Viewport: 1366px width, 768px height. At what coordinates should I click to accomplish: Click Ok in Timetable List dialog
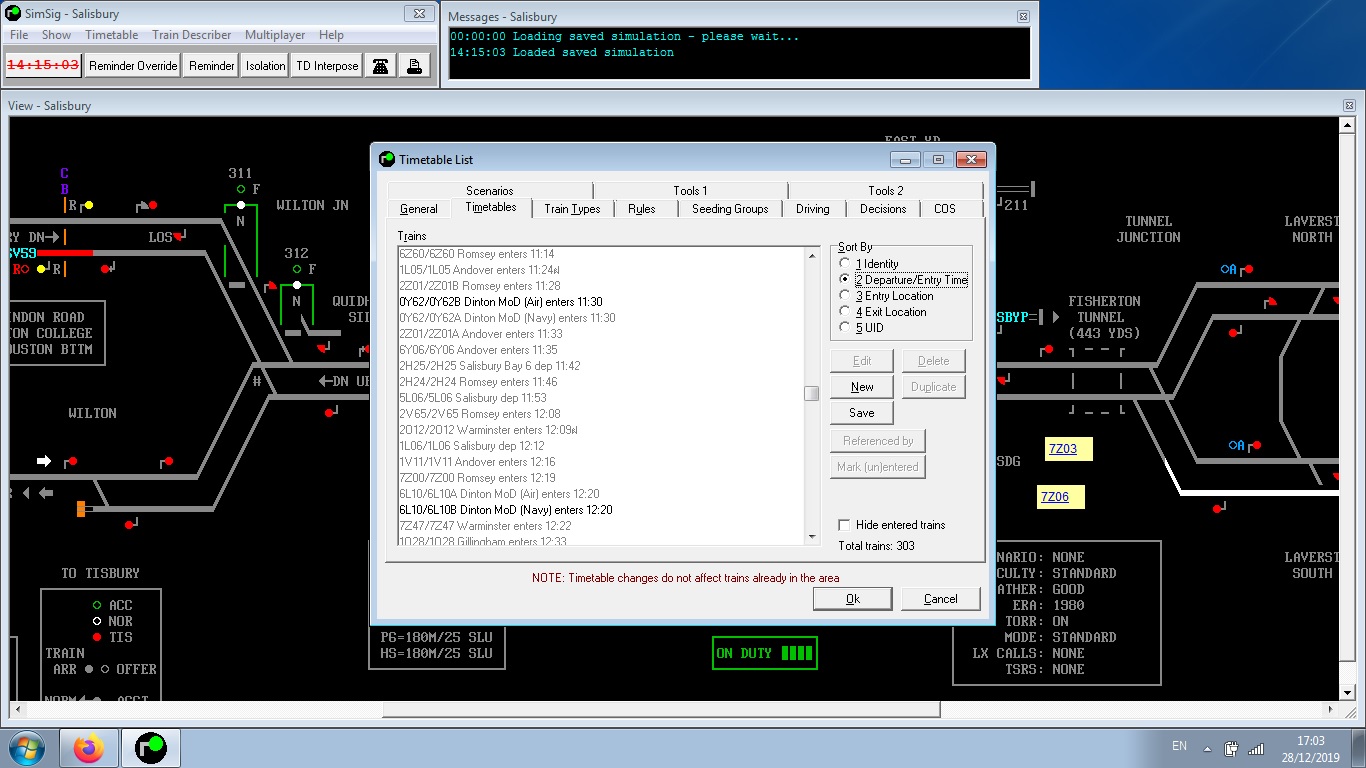click(852, 599)
